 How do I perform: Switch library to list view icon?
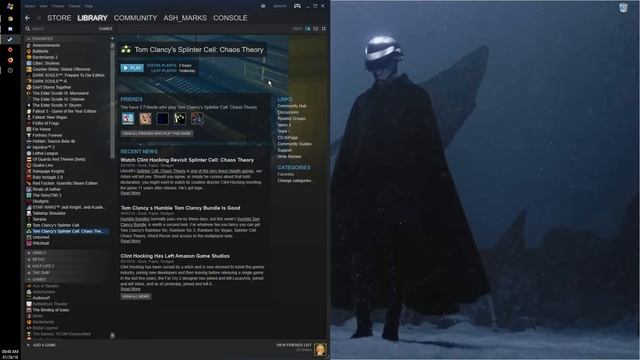coord(316,29)
